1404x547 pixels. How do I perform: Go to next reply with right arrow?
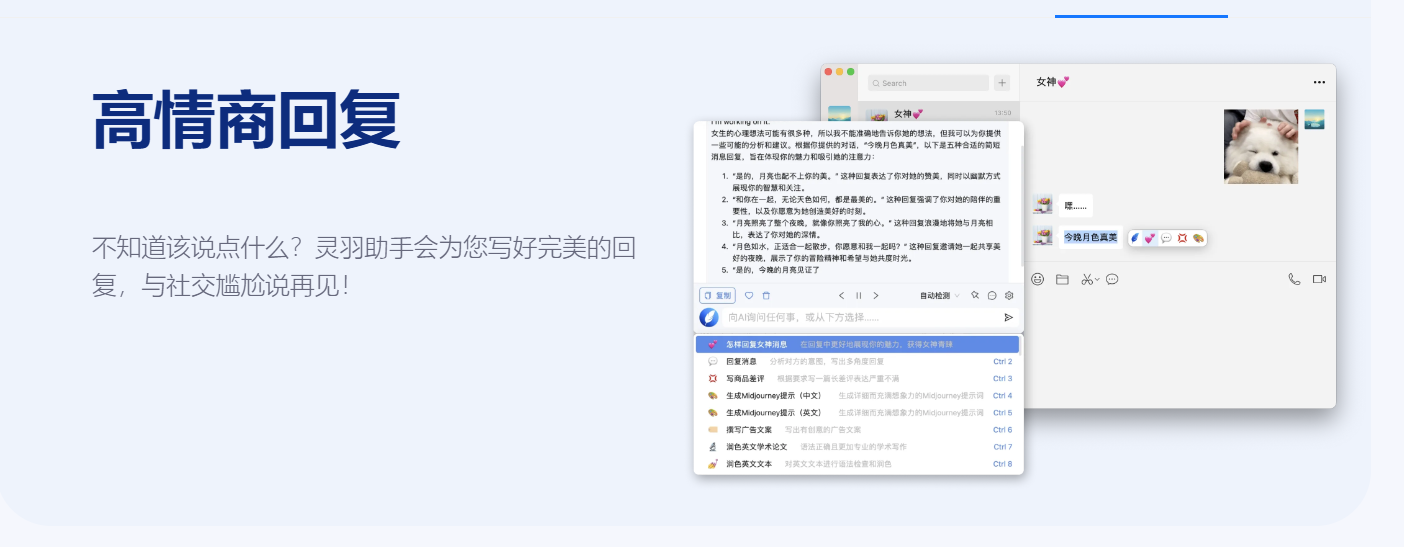click(876, 295)
